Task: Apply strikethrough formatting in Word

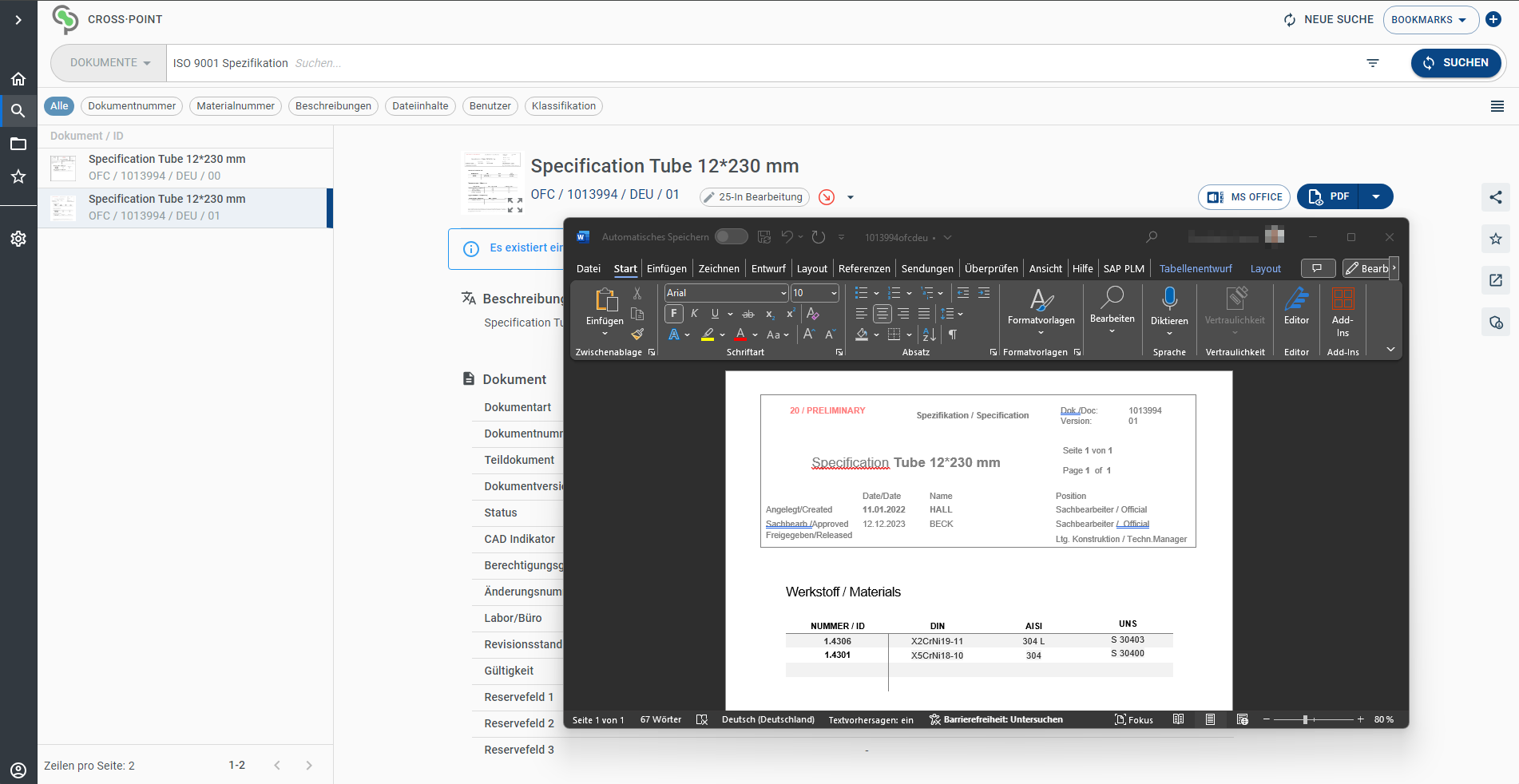Action: pos(748,314)
